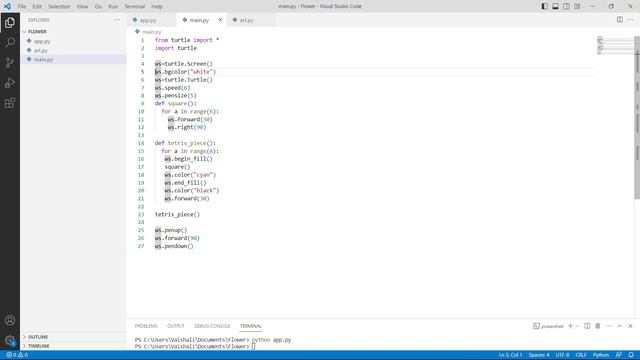Click the powershell terminal label
The width and height of the screenshot is (640, 360).
pyautogui.click(x=548, y=326)
